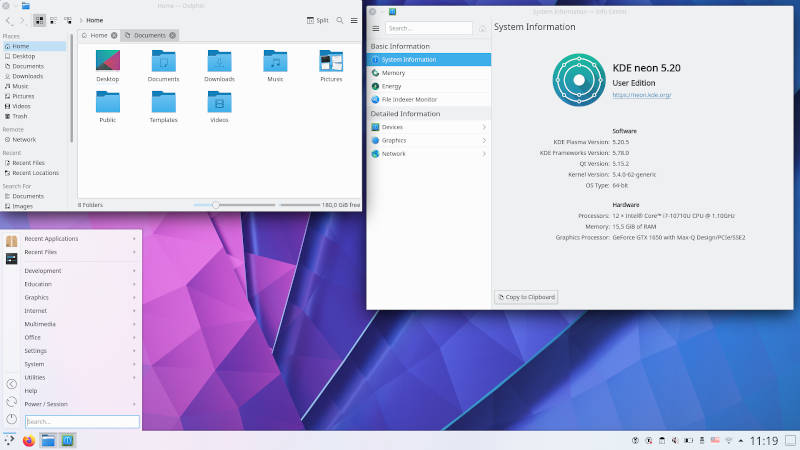Open the Templates folder icon in Dolphin
Image resolution: width=800 pixels, height=450 pixels.
click(x=163, y=102)
